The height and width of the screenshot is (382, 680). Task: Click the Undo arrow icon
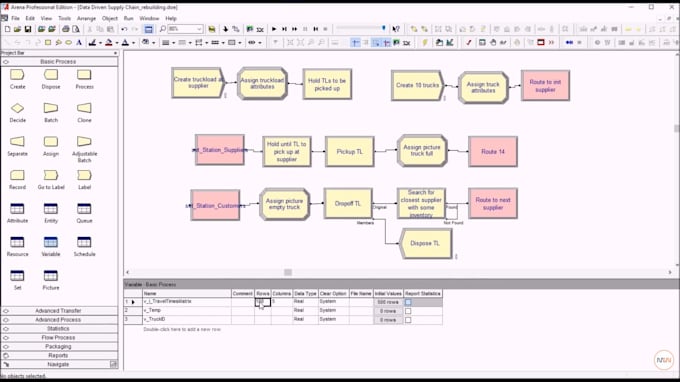[124, 29]
